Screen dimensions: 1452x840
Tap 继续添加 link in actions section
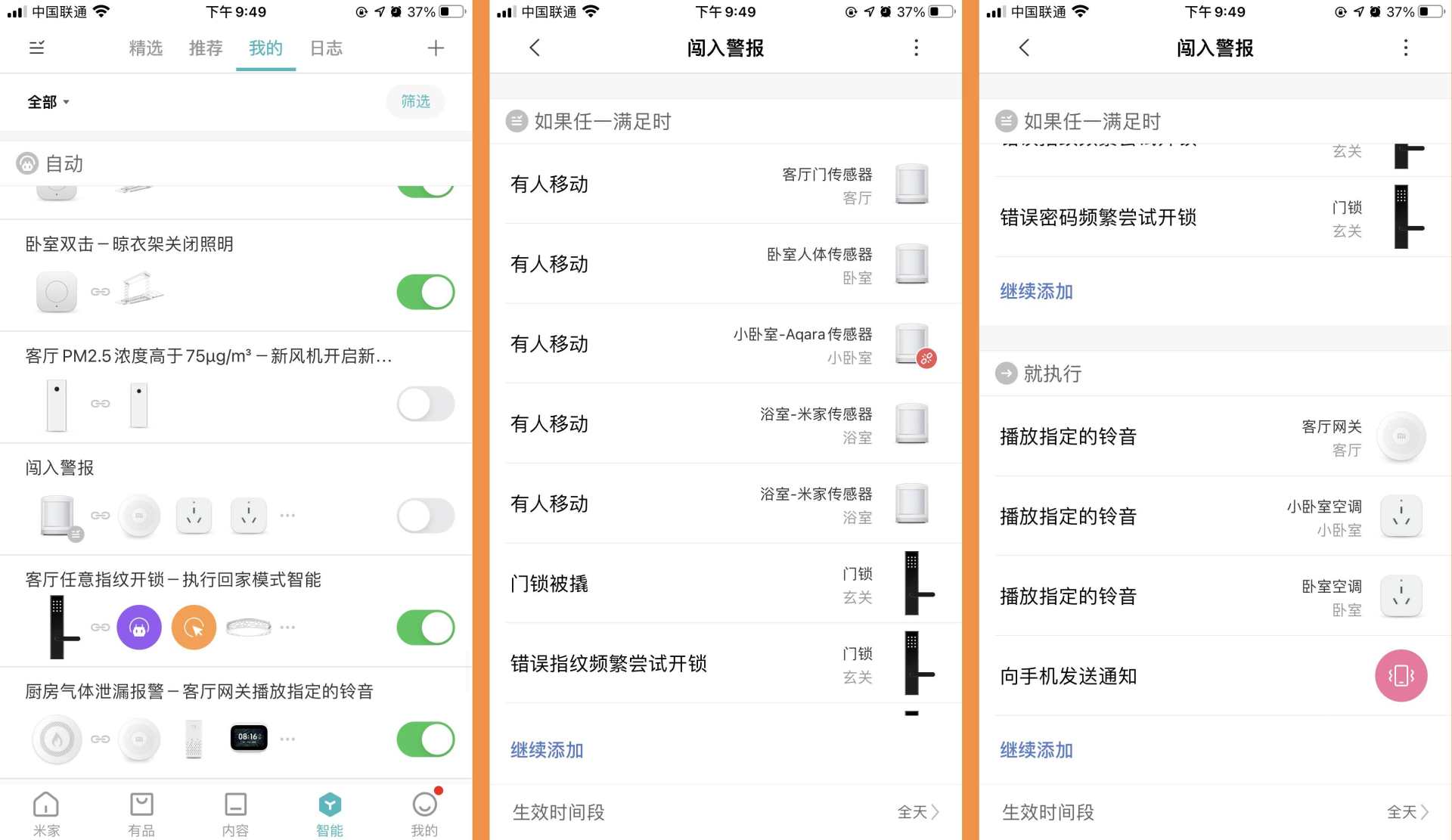pos(1037,751)
